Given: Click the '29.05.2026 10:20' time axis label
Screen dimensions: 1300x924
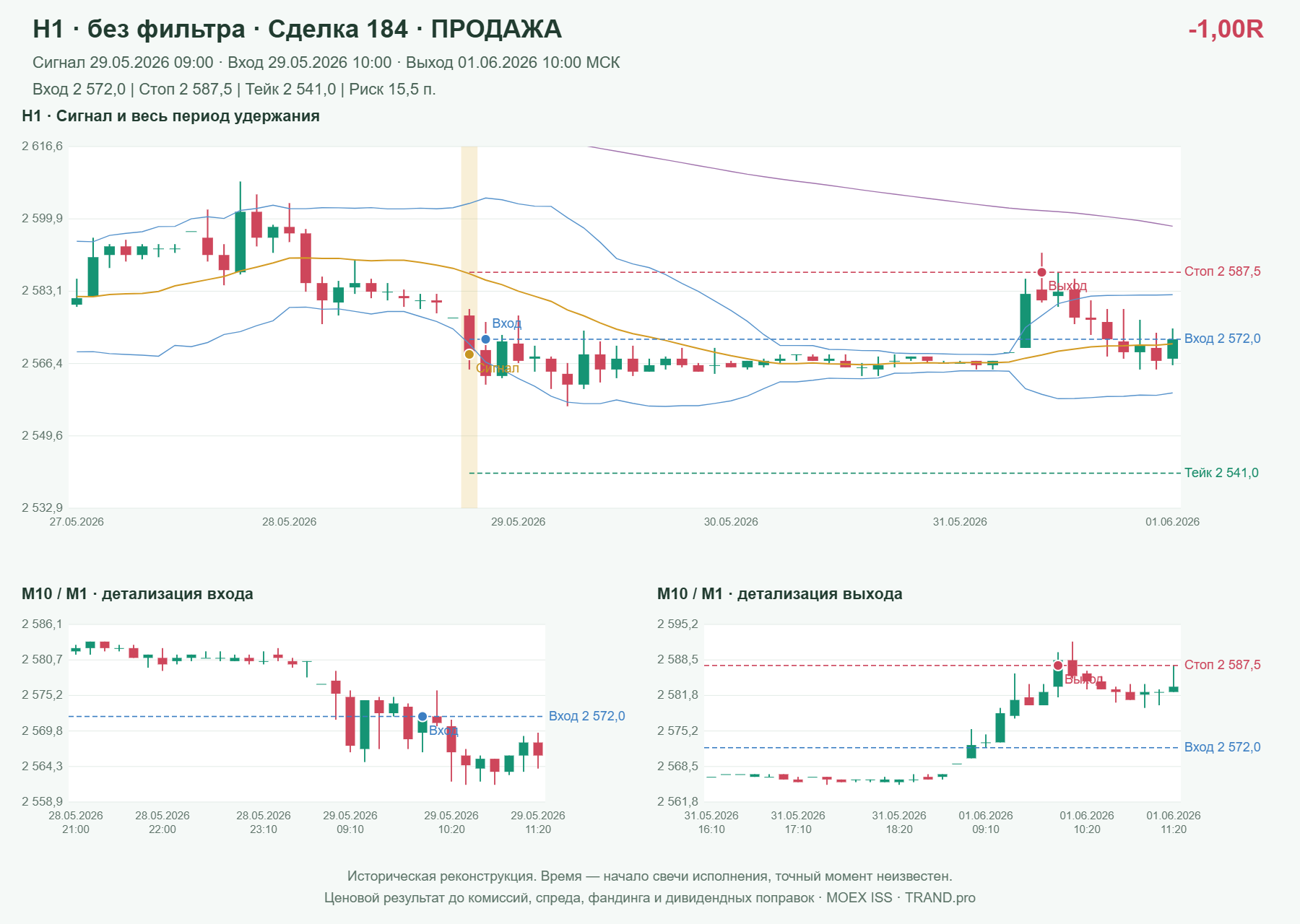Looking at the screenshot, I should pos(451,822).
